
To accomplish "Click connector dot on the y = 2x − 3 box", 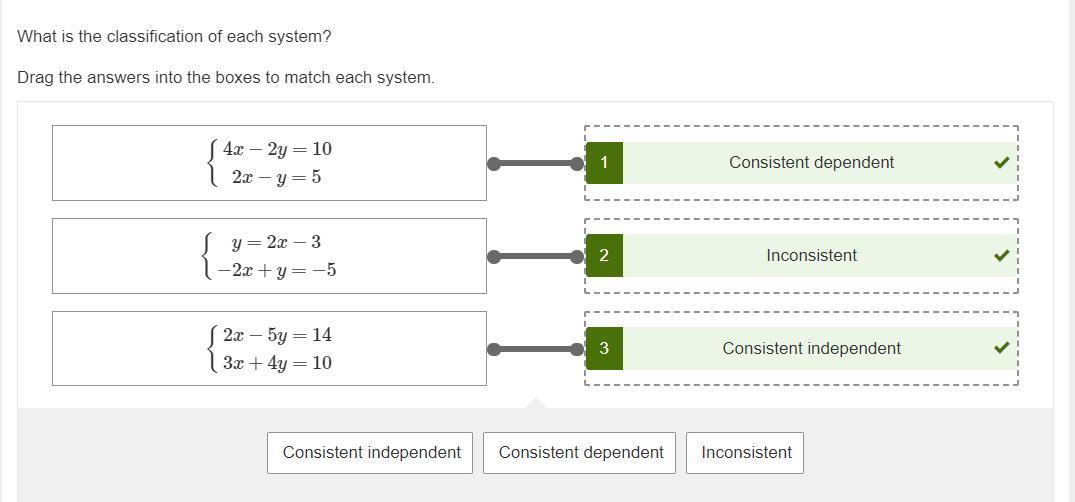I will coord(494,257).
